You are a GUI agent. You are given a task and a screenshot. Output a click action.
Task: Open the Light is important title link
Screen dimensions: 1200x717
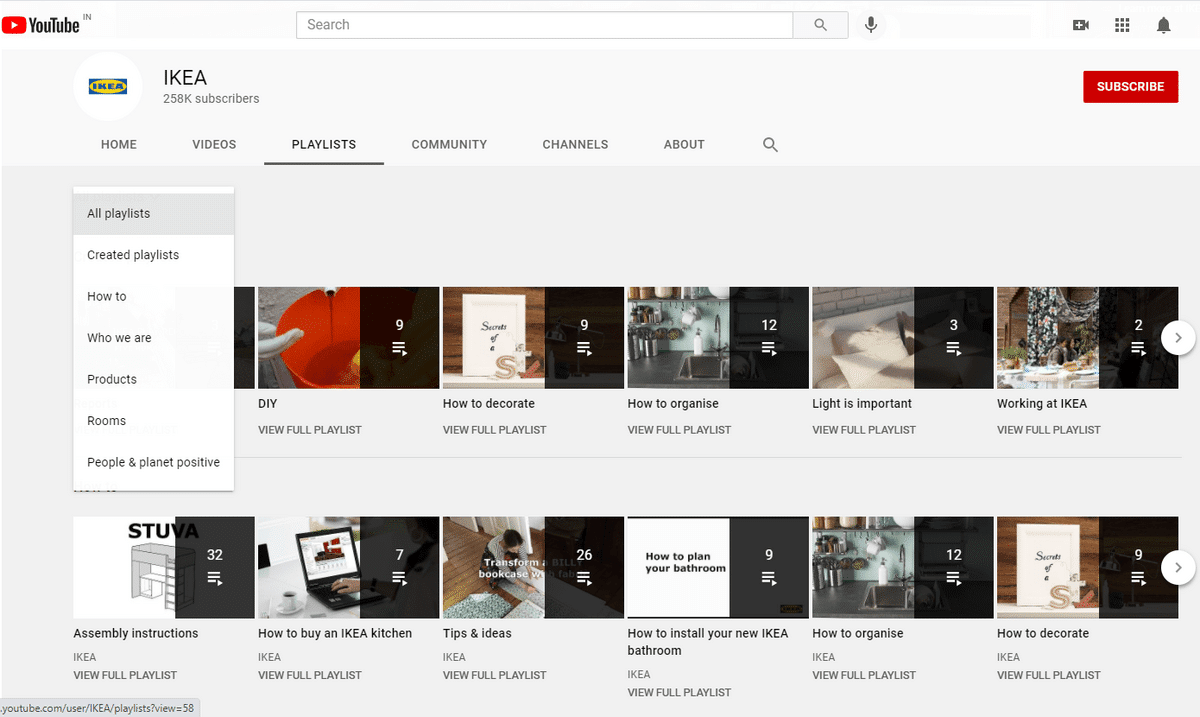[862, 404]
